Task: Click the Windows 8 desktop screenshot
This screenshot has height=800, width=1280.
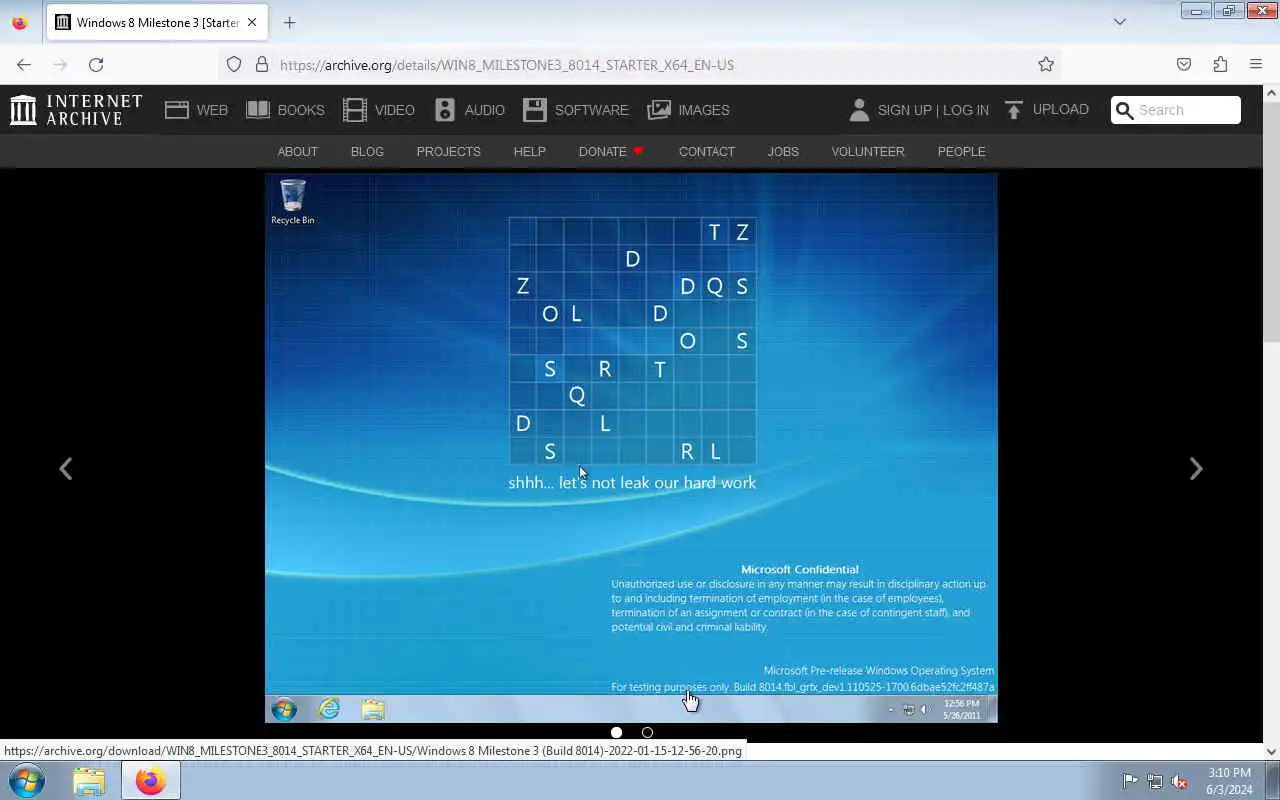Action: click(x=631, y=448)
